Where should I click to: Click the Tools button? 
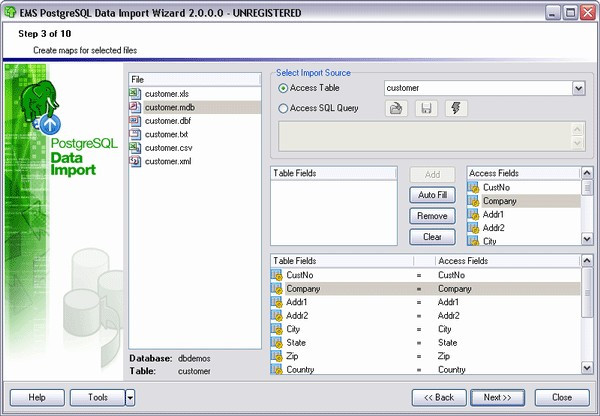point(98,398)
